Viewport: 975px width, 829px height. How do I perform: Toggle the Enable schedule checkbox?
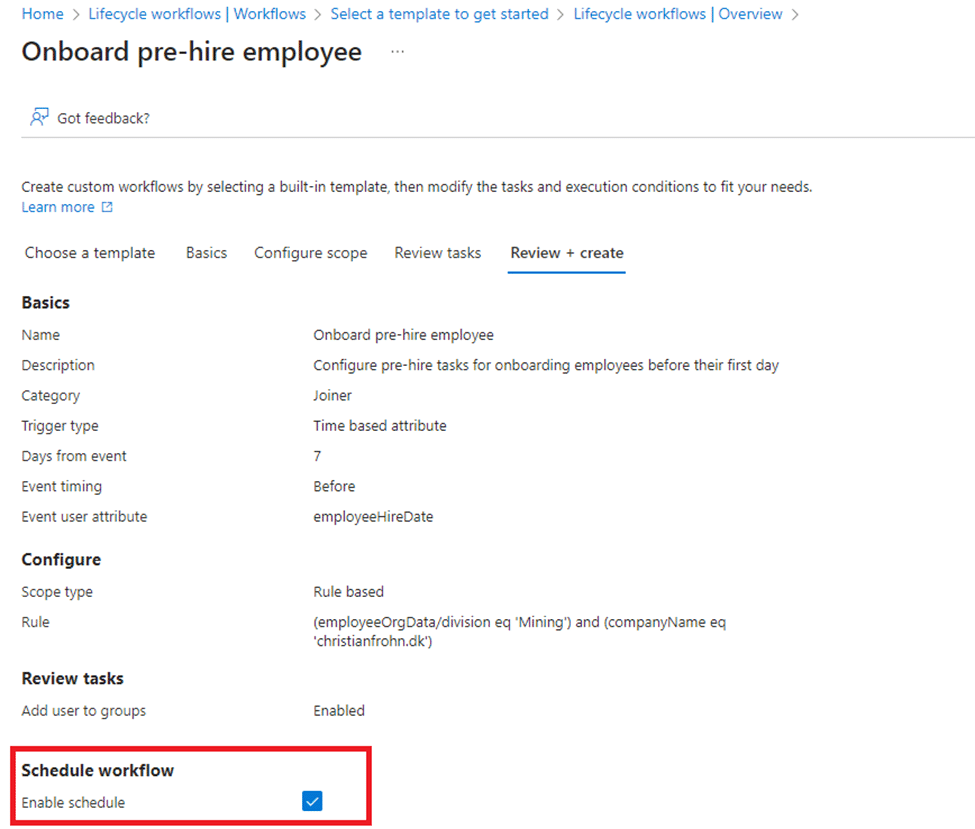[x=313, y=801]
